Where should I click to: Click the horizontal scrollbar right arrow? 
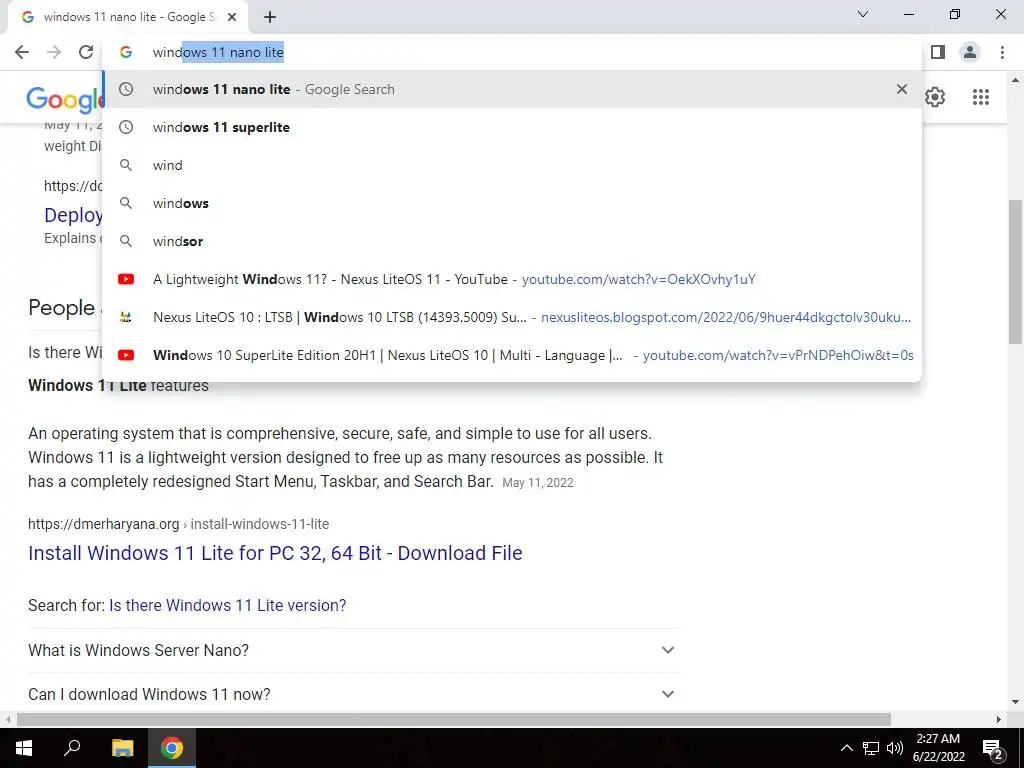tap(999, 719)
